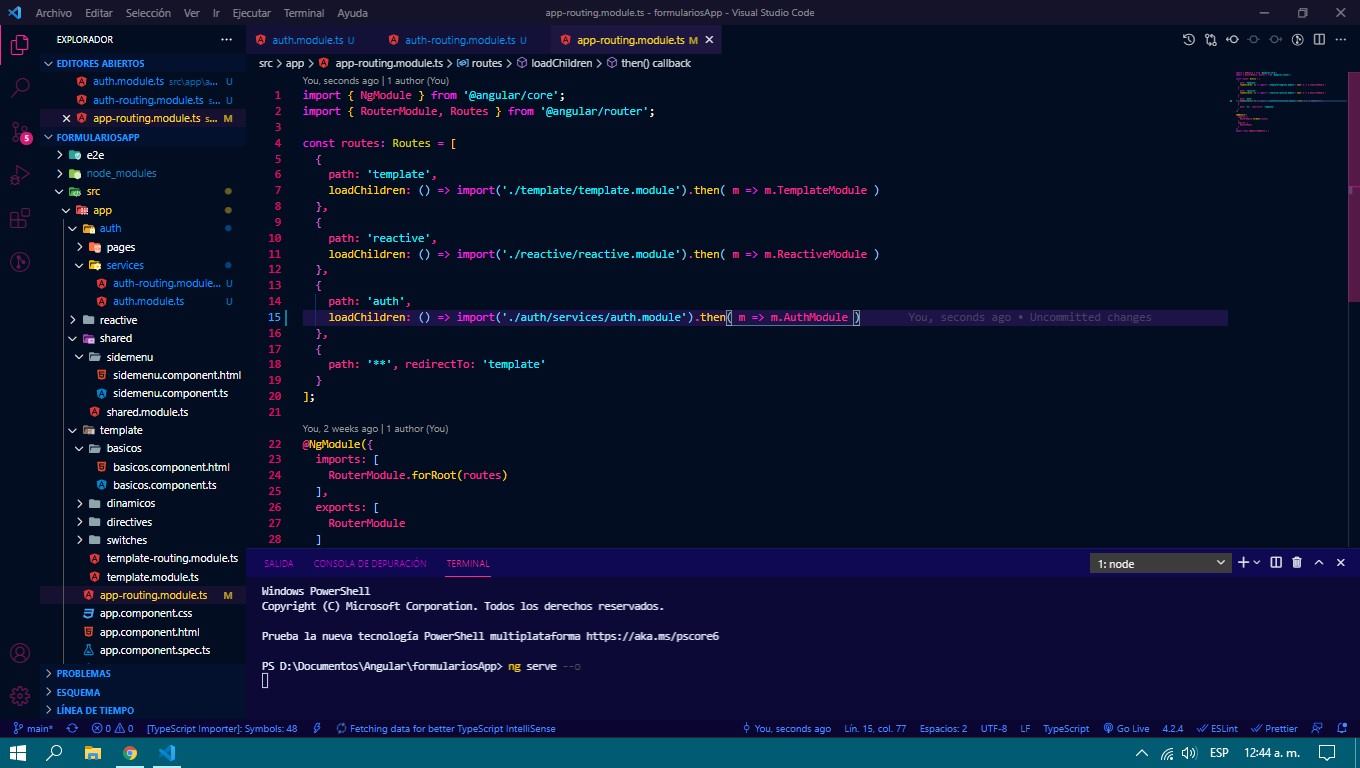Image resolution: width=1360 pixels, height=768 pixels.
Task: Open the Terminal menu
Action: pyautogui.click(x=303, y=13)
